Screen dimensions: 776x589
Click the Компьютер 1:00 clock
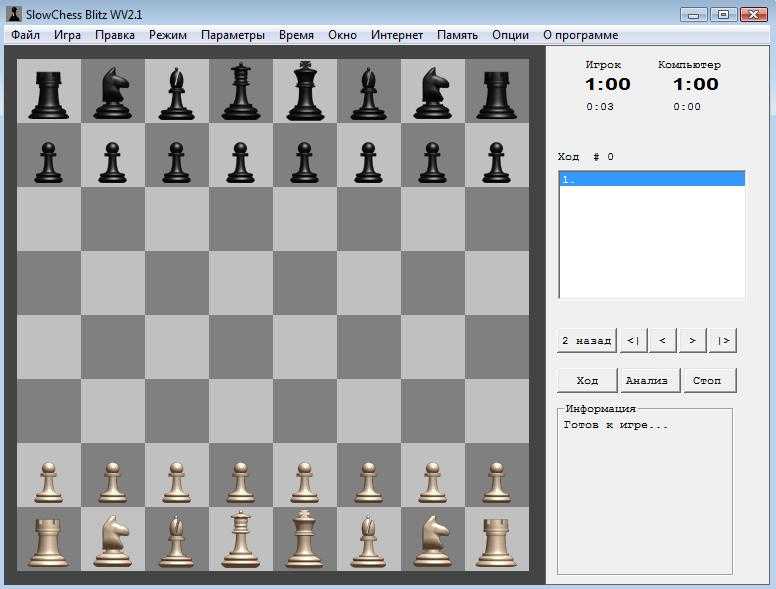pyautogui.click(x=695, y=84)
